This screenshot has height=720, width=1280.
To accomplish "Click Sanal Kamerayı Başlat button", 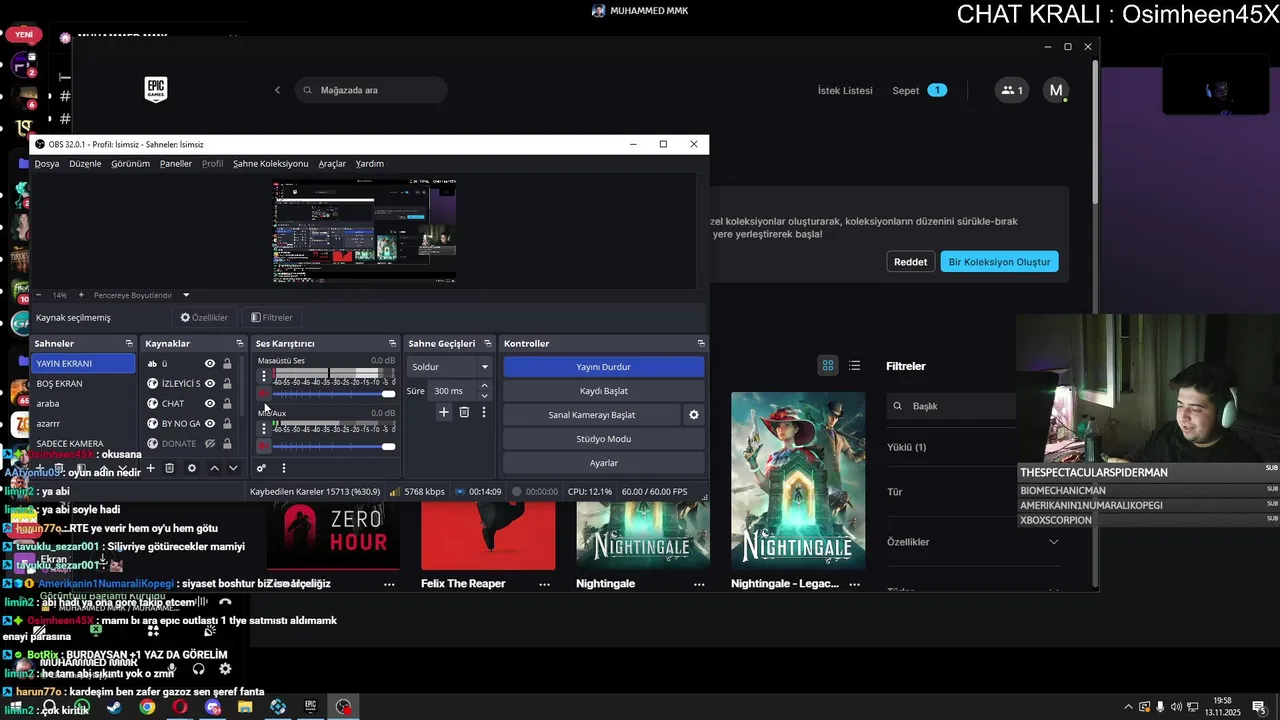I will click(x=592, y=415).
